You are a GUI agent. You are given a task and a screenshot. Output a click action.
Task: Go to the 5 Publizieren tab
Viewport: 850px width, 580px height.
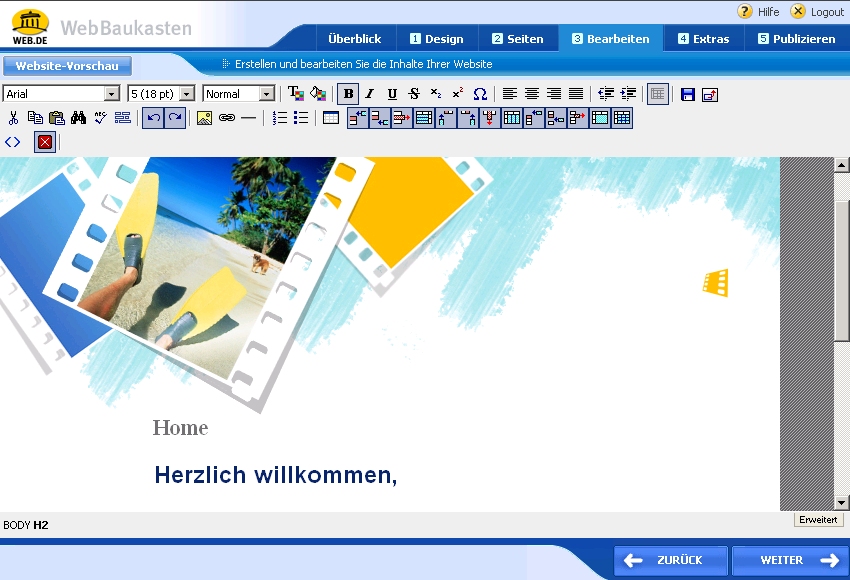pyautogui.click(x=796, y=39)
